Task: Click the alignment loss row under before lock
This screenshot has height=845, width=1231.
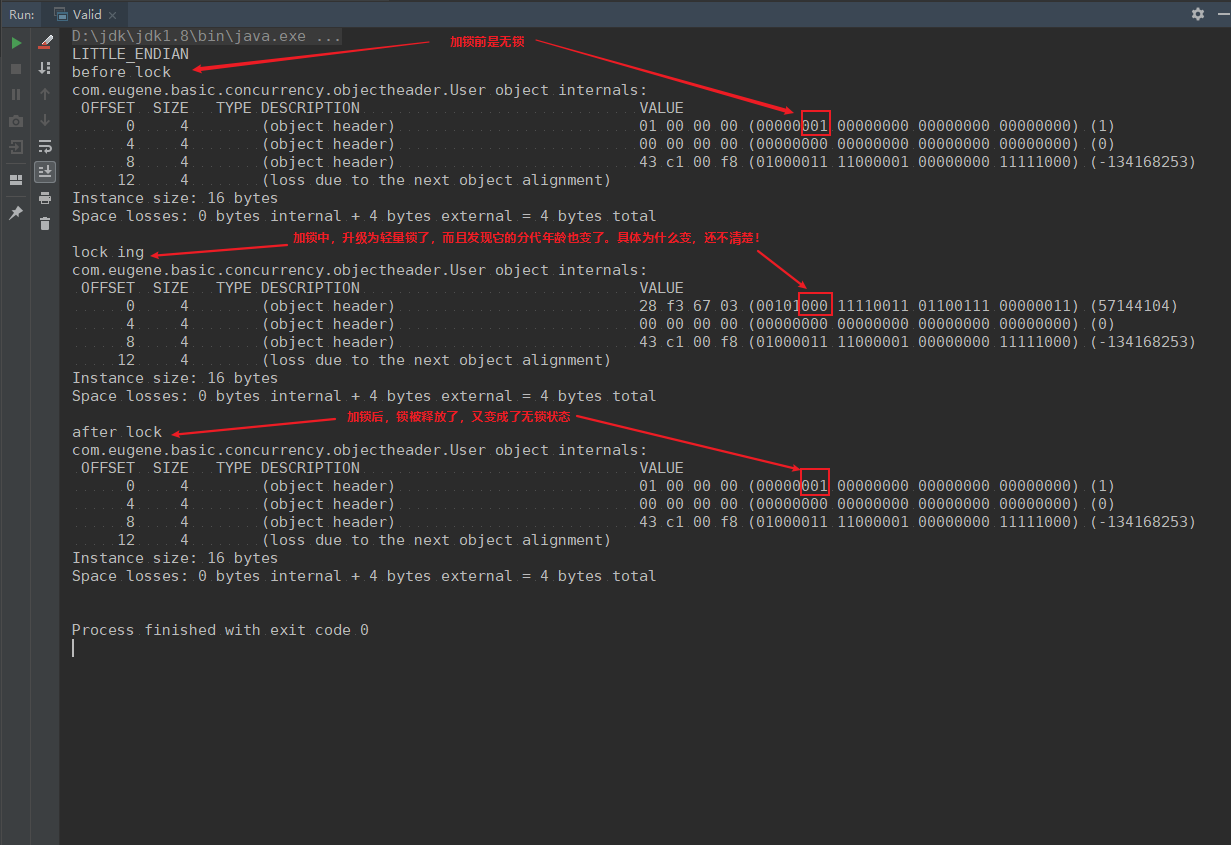Action: coord(363,180)
